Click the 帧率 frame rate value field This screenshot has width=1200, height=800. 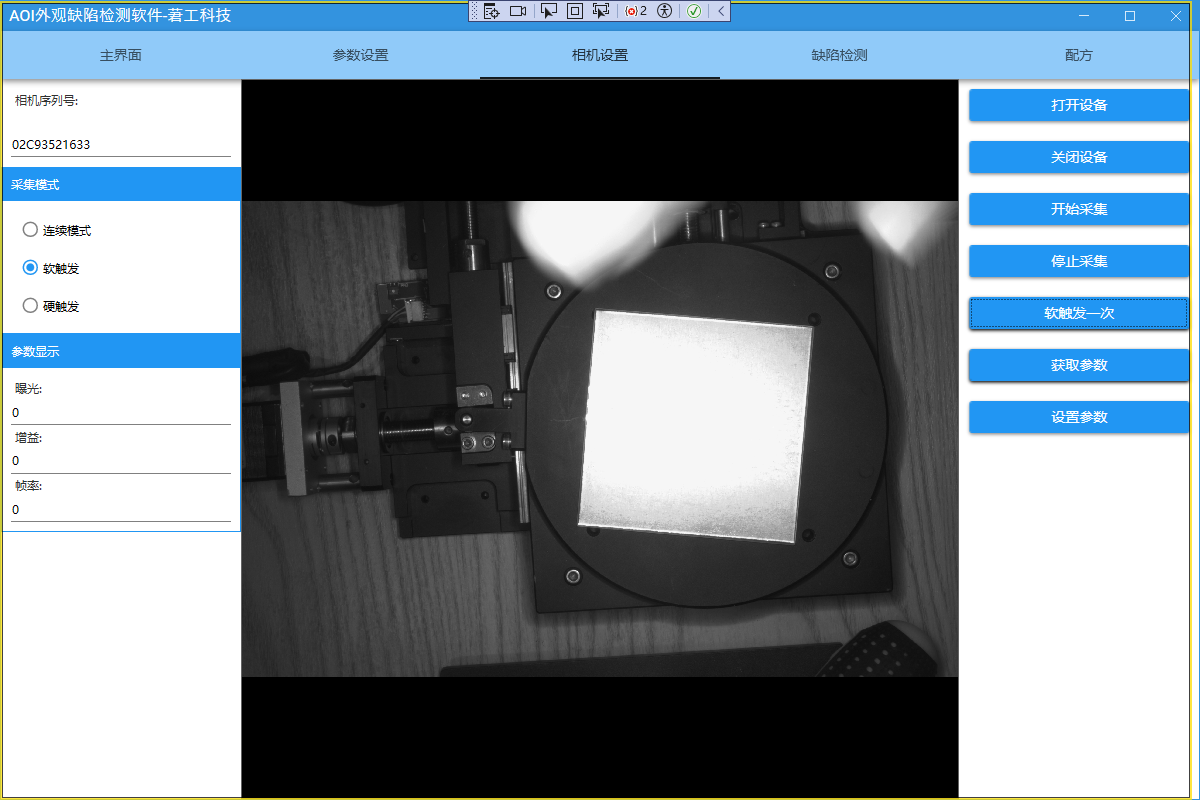[121, 510]
